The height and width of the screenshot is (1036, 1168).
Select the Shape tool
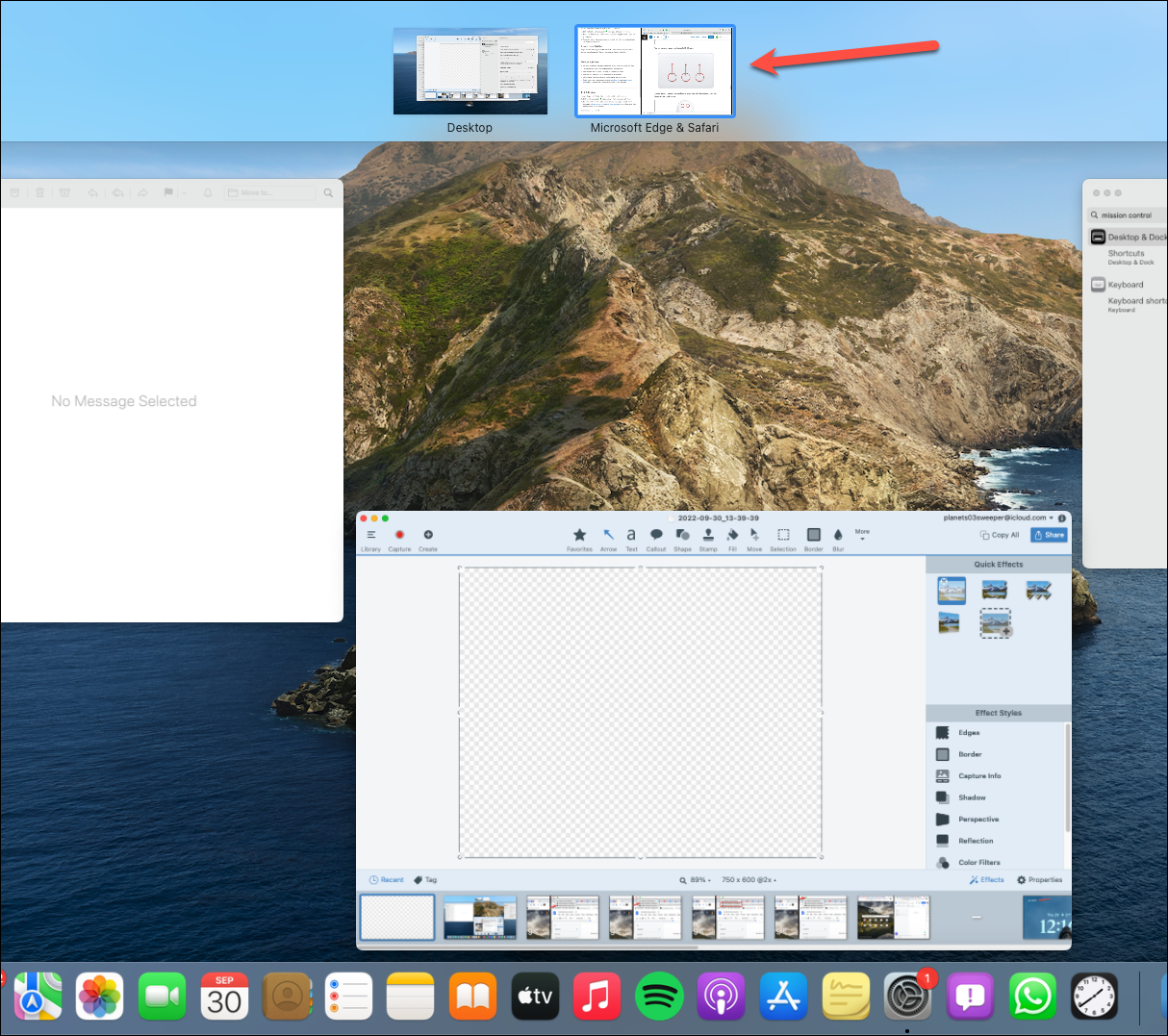coord(682,540)
